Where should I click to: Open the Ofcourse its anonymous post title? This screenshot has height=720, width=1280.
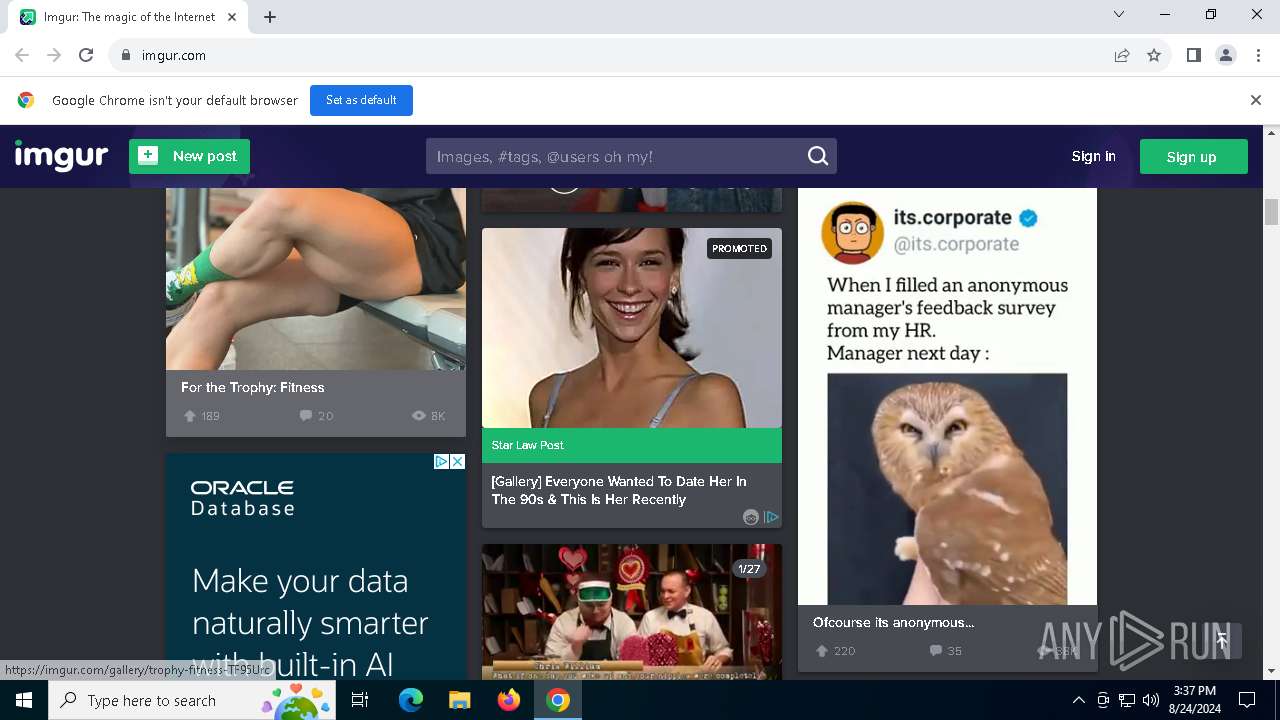pos(893,622)
